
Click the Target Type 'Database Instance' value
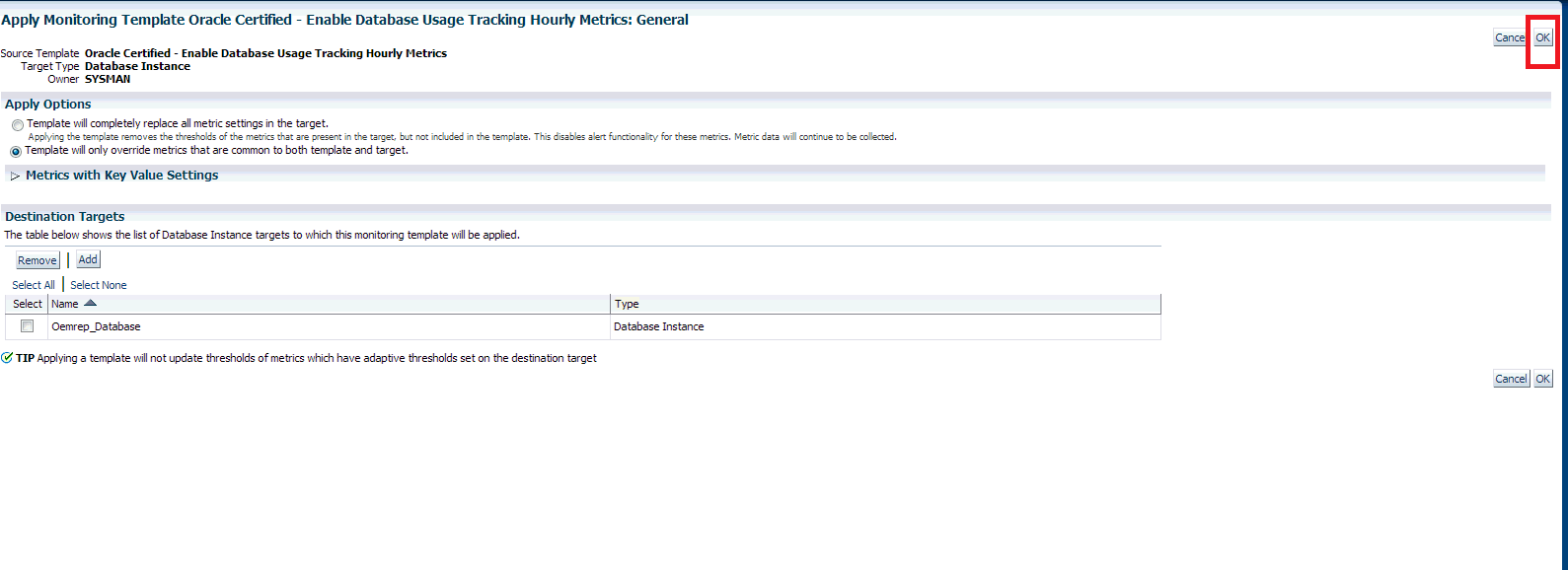(137, 66)
